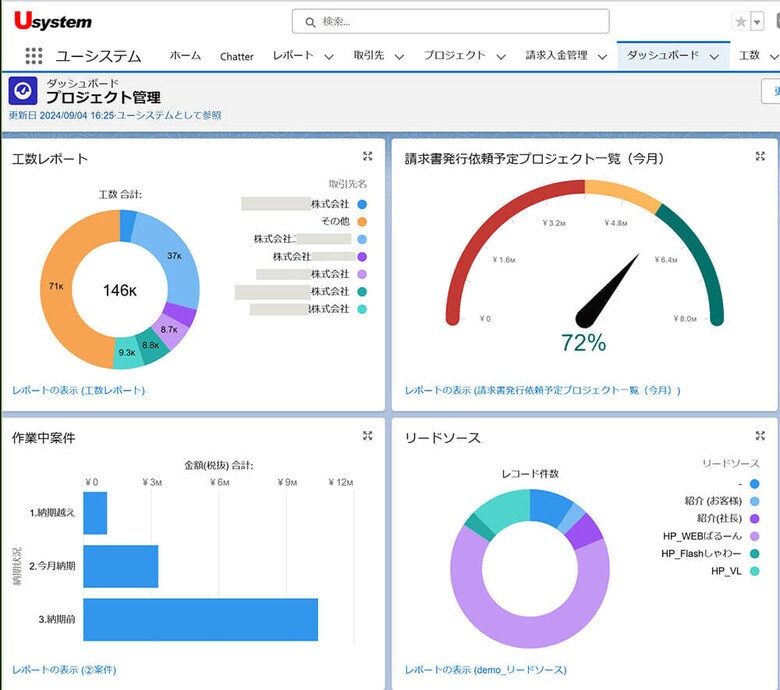Open the 取引先 tab dropdown chevron
This screenshot has width=780, height=690.
click(x=399, y=57)
